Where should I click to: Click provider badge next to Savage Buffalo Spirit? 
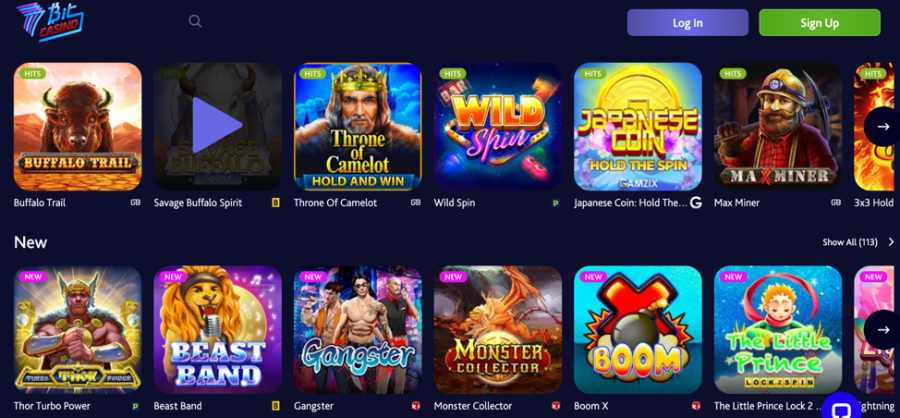point(276,203)
